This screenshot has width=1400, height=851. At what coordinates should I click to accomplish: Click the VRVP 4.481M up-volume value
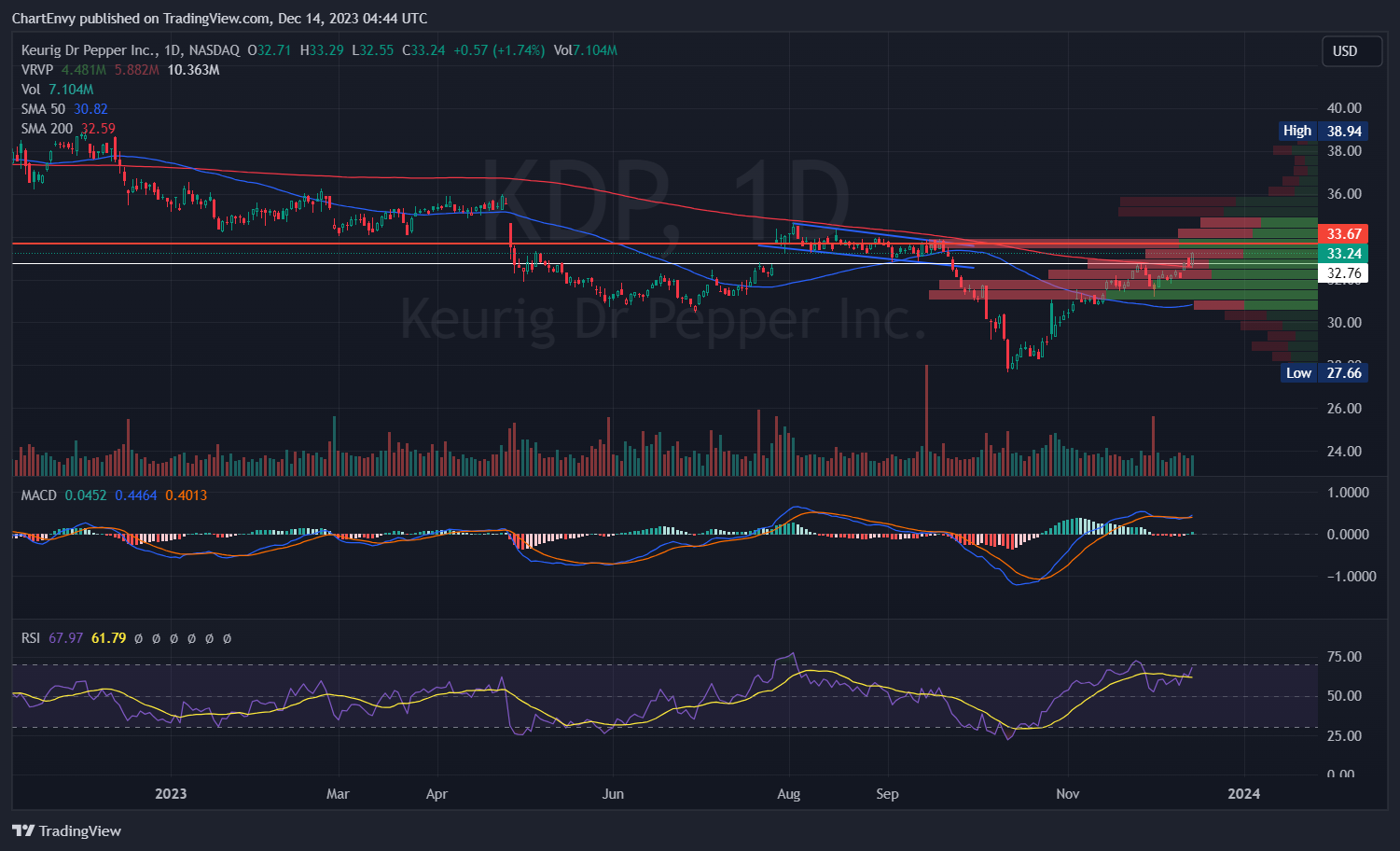pyautogui.click(x=84, y=70)
